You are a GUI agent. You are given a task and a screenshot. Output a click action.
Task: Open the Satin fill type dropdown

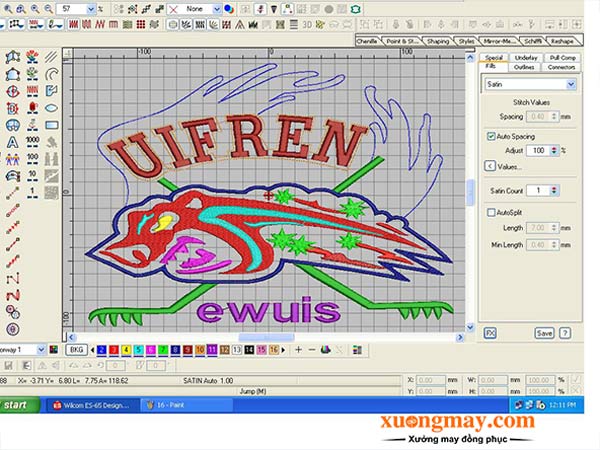tap(571, 85)
